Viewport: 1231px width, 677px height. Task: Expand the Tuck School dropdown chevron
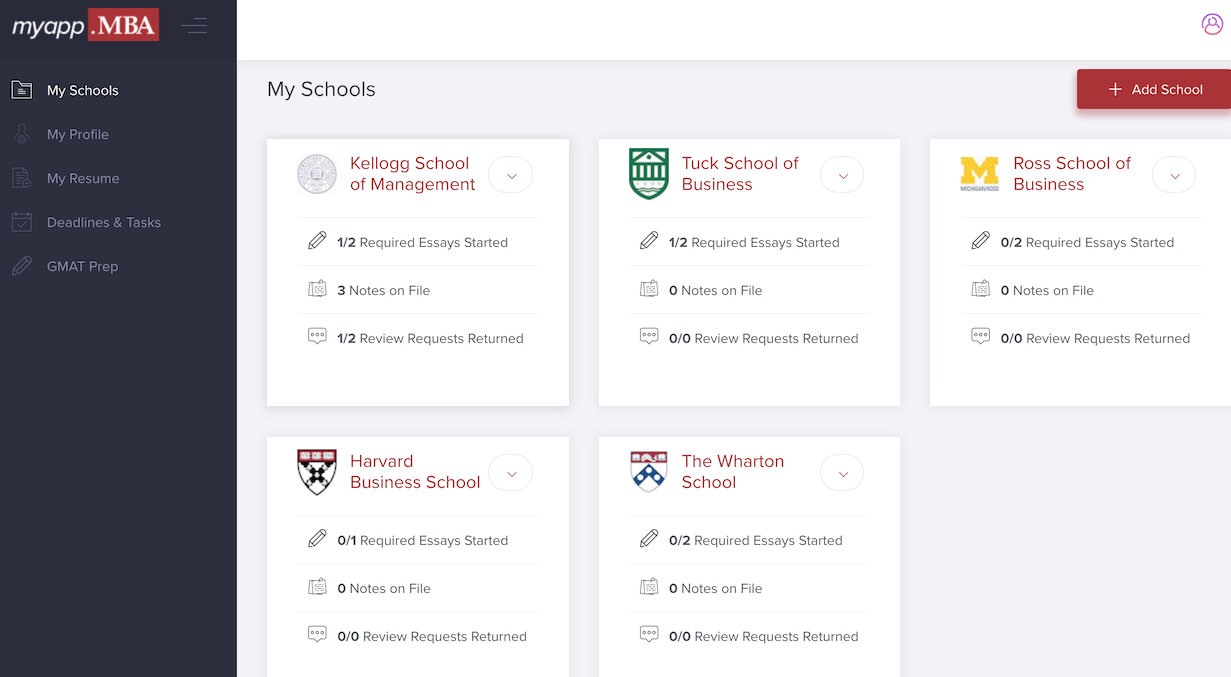(842, 175)
